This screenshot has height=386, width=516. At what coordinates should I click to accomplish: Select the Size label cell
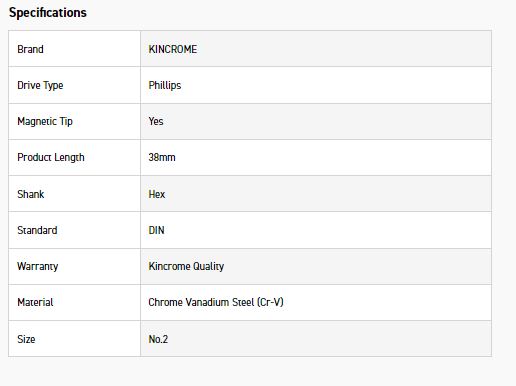click(75, 339)
